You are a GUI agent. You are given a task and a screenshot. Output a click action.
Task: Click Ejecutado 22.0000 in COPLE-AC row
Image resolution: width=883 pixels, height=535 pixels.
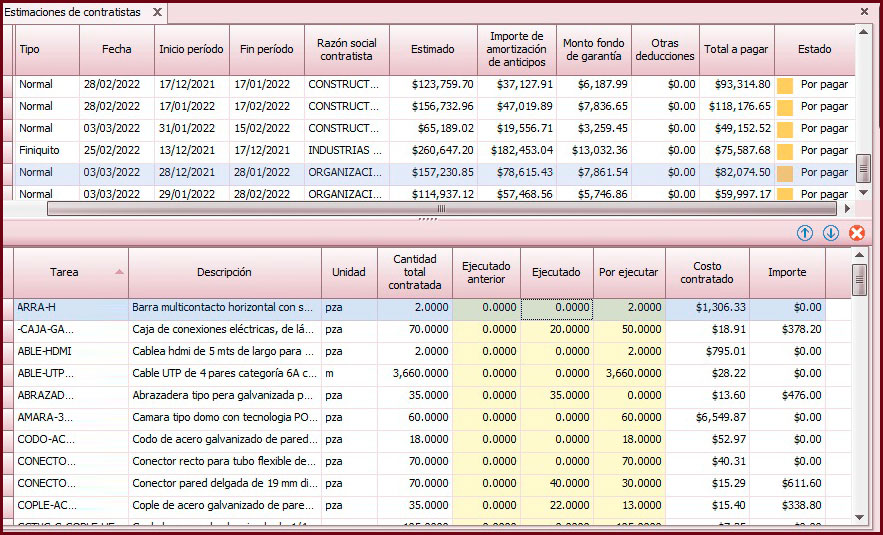[x=556, y=506]
